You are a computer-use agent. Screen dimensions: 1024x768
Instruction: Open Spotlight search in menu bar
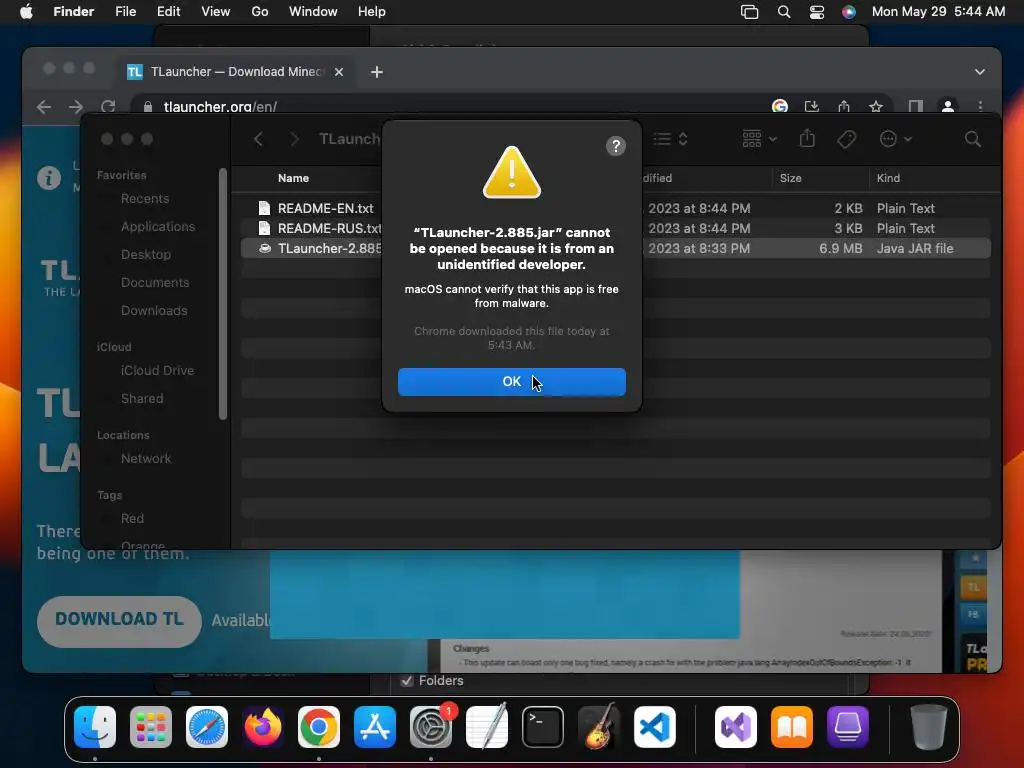pos(784,12)
